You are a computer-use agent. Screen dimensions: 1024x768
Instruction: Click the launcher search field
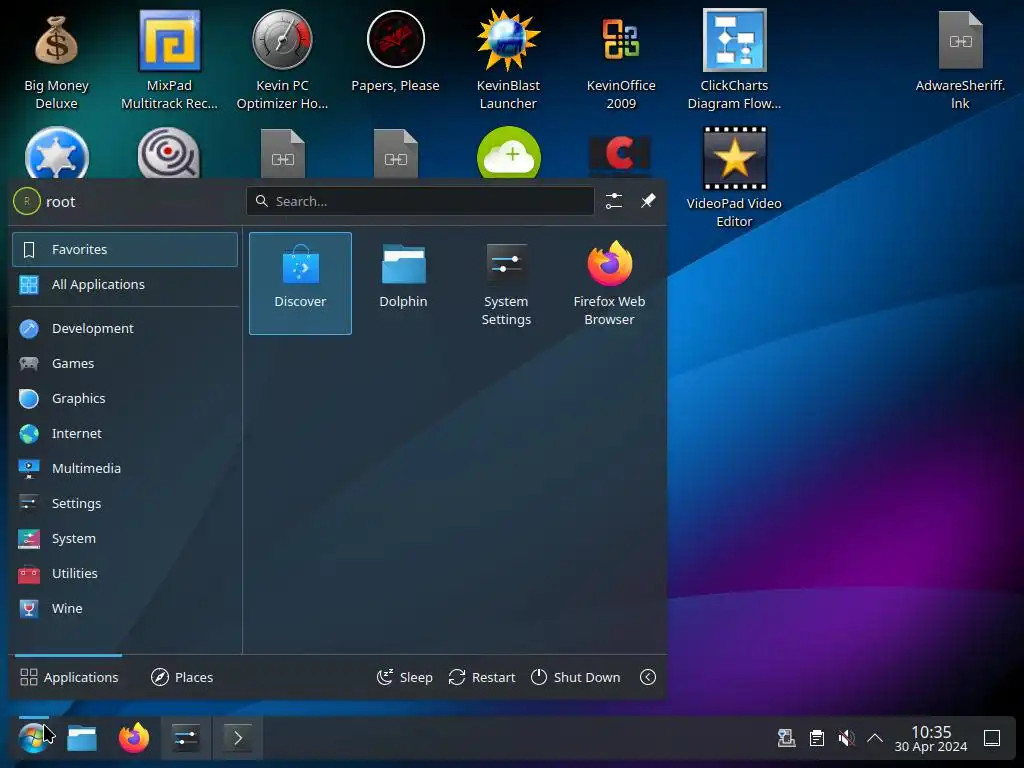420,201
